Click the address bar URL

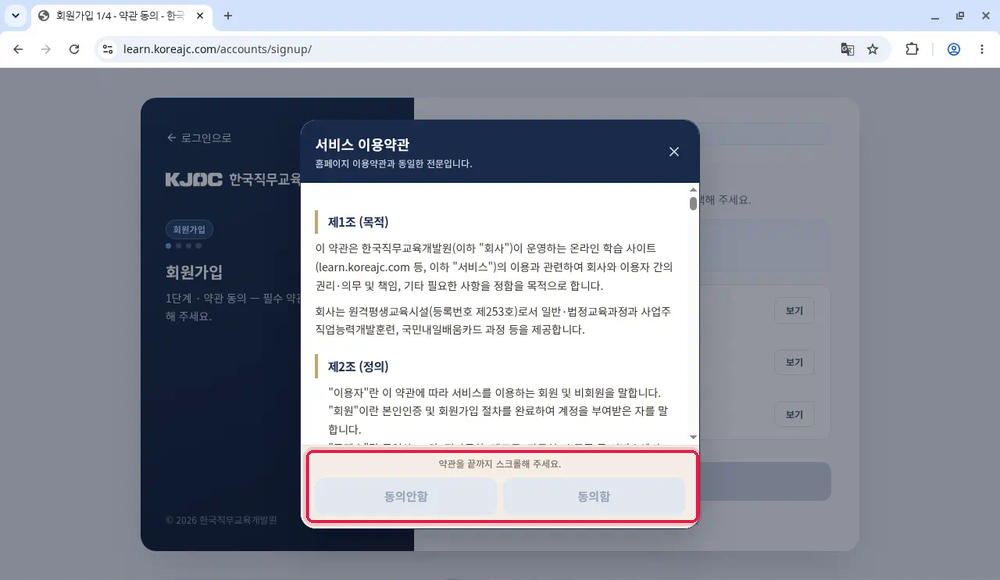point(217,49)
